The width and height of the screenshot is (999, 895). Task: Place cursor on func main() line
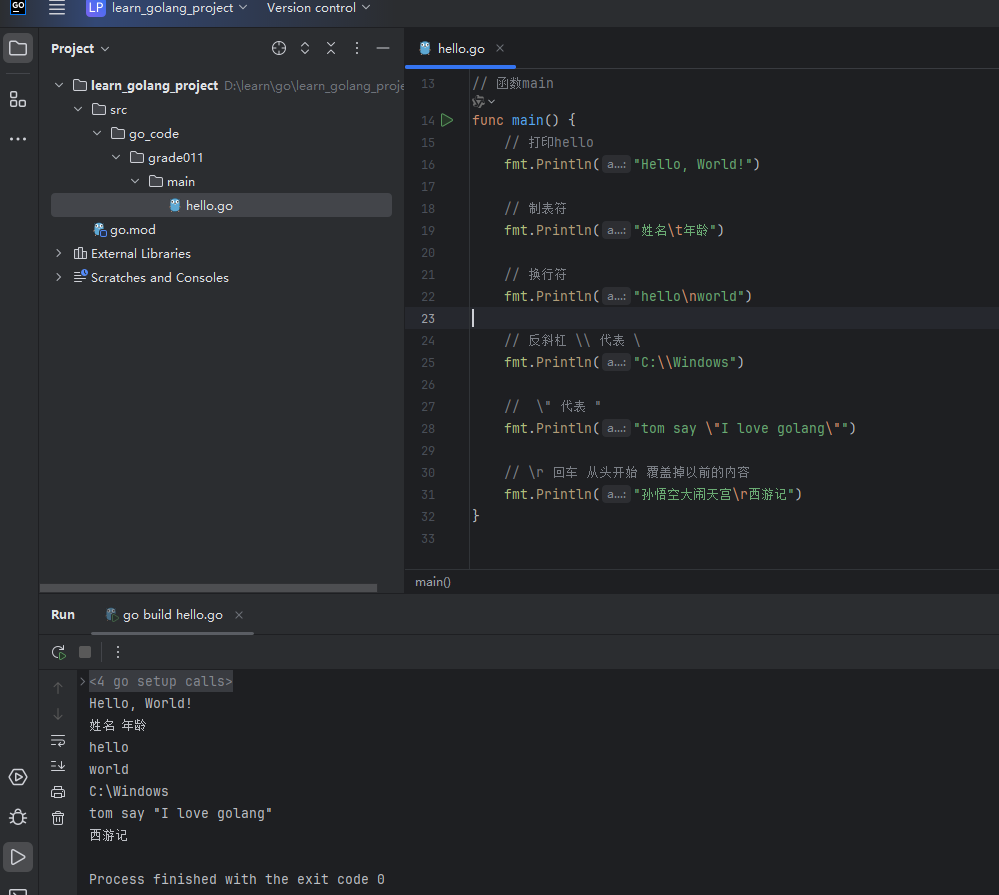pos(524,120)
